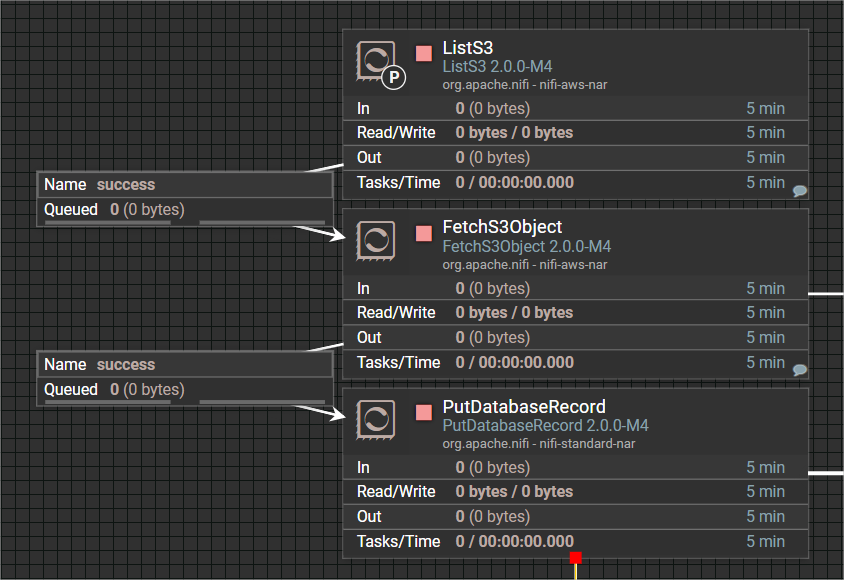Click the 5 min label on FetchS3Object Read/Write row
The image size is (844, 580).
[x=766, y=312]
